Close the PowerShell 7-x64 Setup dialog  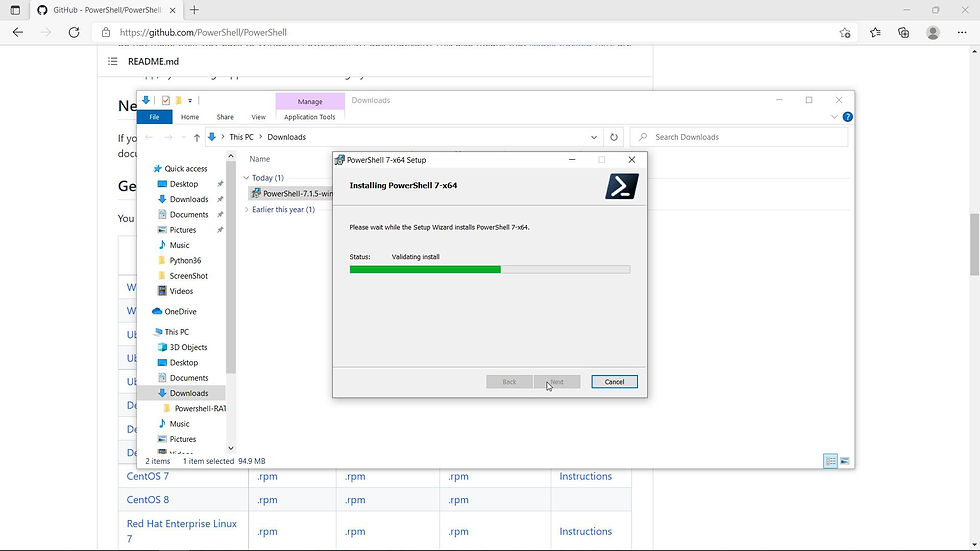632,160
